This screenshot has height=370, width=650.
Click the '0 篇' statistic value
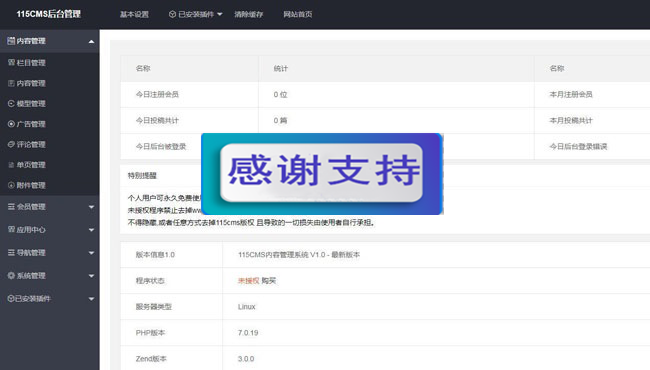click(x=280, y=121)
